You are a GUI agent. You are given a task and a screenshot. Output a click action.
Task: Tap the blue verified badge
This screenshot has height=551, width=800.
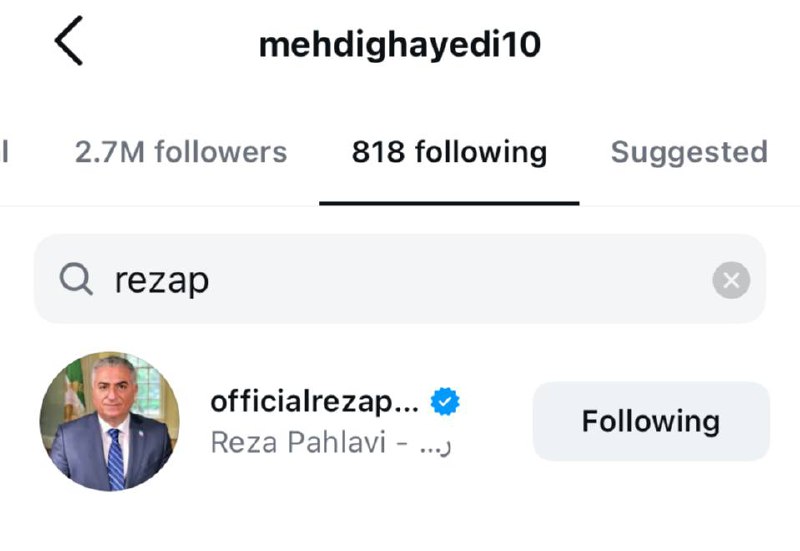445,402
